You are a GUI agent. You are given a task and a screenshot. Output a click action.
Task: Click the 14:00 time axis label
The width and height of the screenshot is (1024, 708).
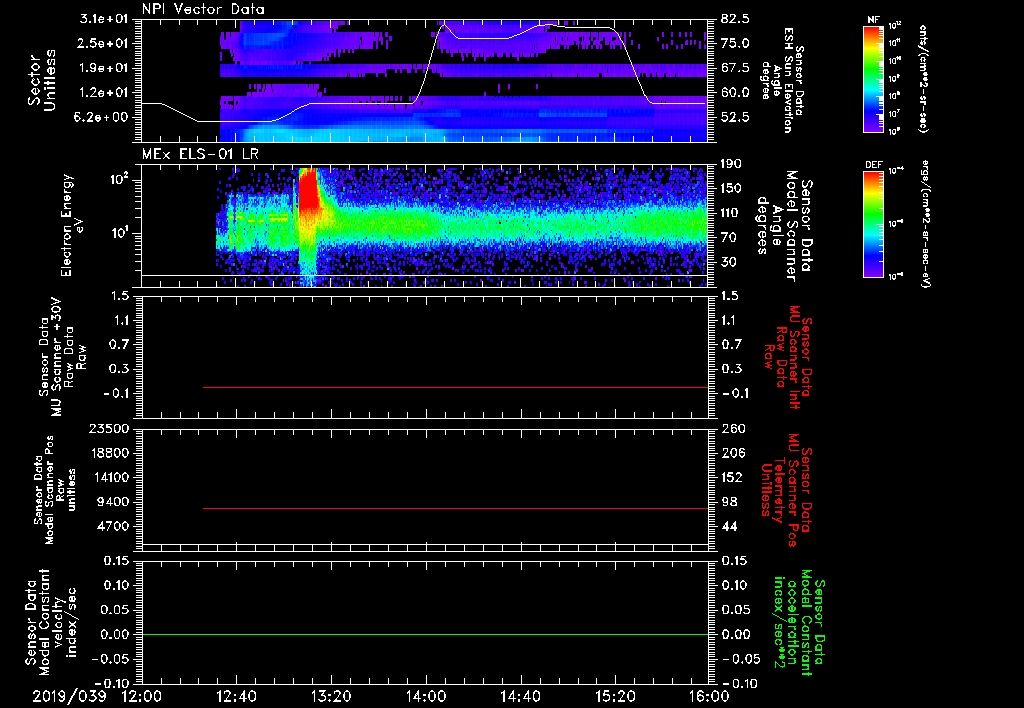coord(426,696)
